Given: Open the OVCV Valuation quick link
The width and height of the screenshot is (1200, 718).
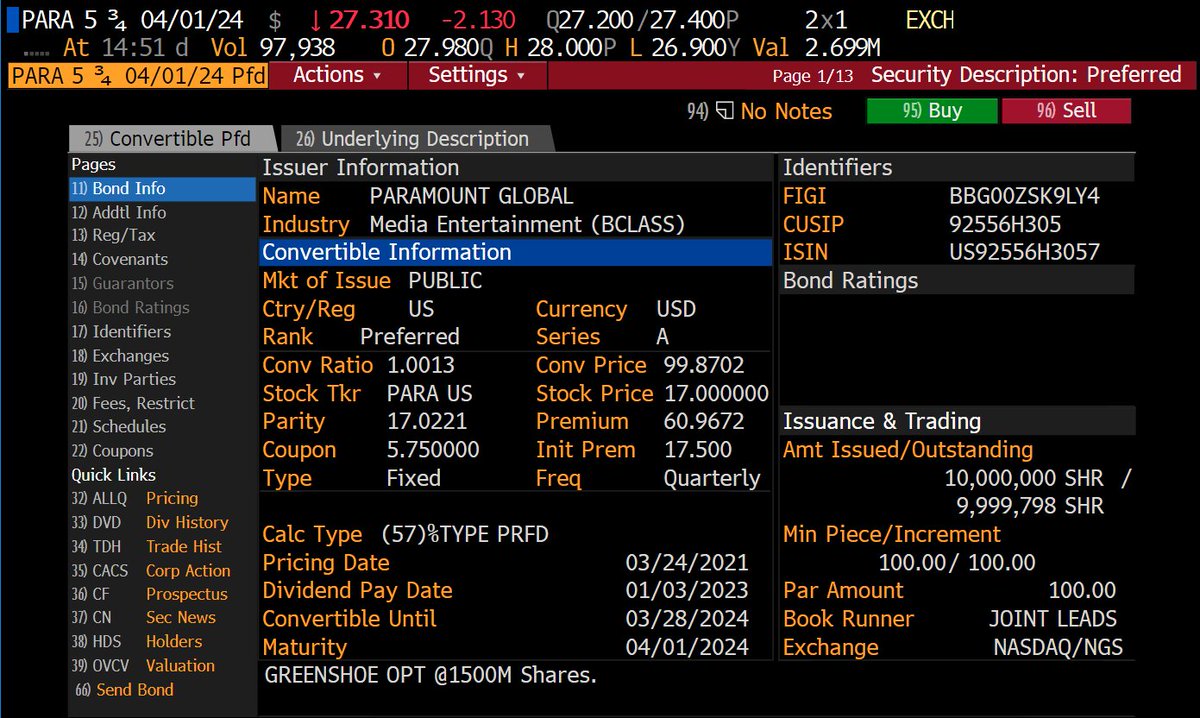Looking at the screenshot, I should click(143, 666).
